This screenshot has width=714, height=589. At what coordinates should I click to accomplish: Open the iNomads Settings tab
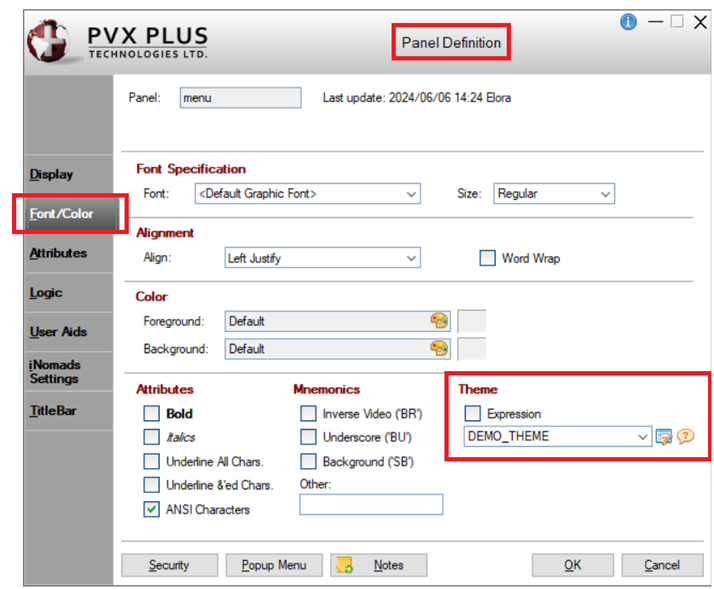(54, 372)
